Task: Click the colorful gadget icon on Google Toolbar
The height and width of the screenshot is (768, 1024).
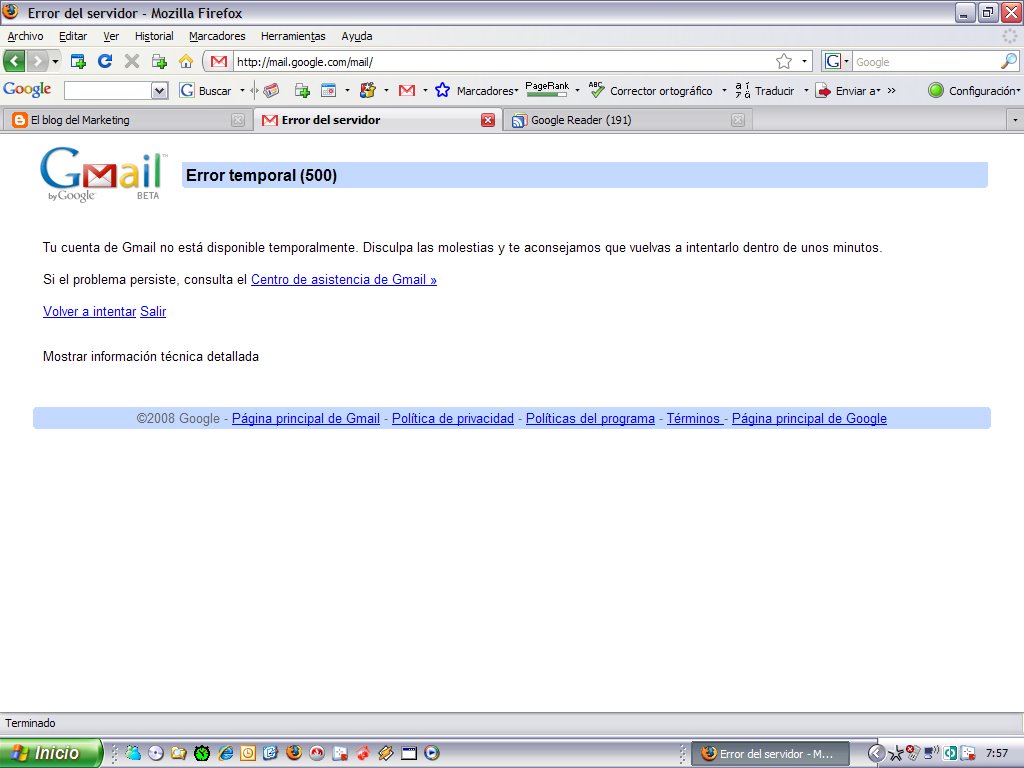Action: pos(368,90)
